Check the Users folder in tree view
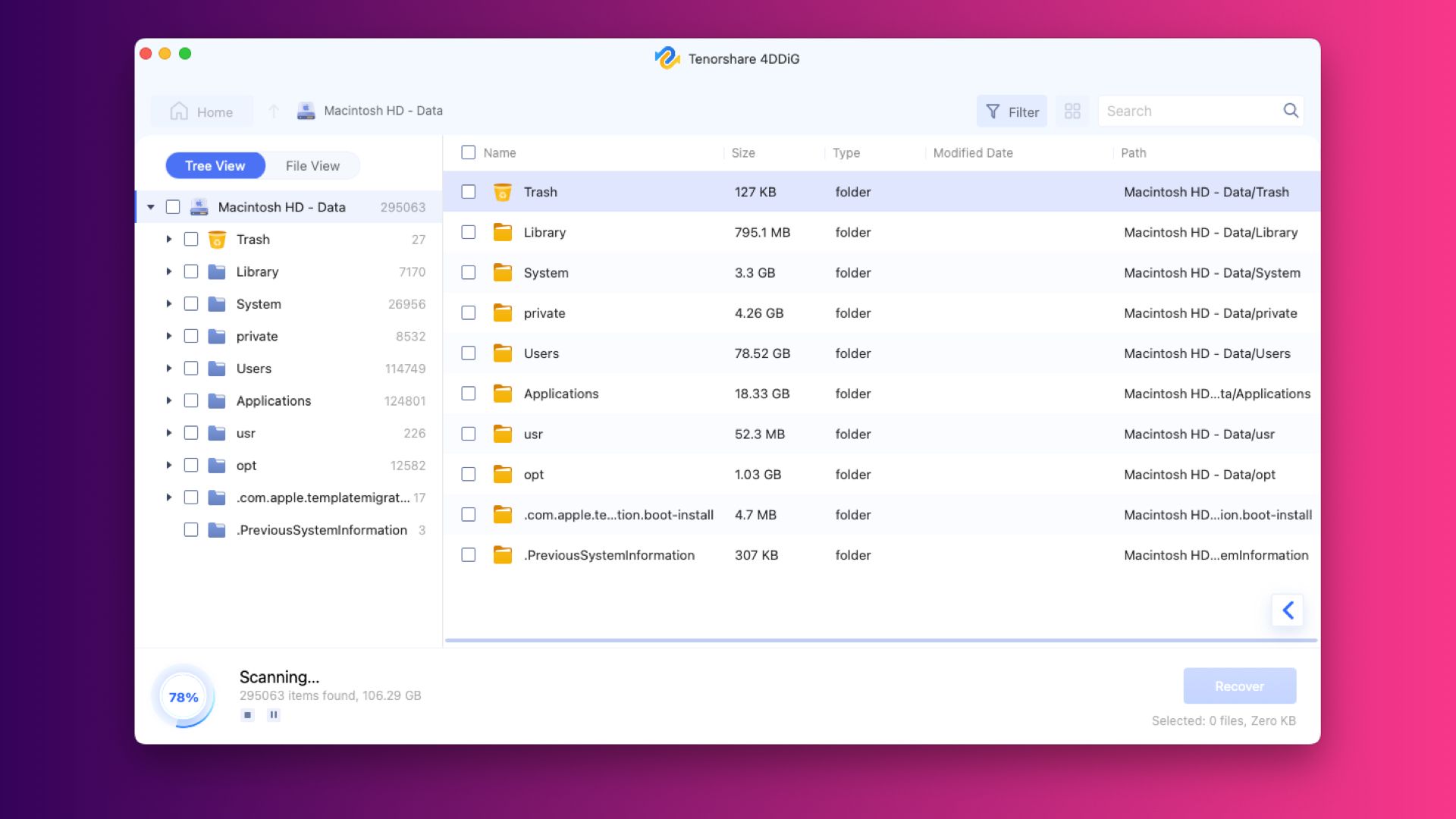The width and height of the screenshot is (1456, 819). pyautogui.click(x=190, y=369)
